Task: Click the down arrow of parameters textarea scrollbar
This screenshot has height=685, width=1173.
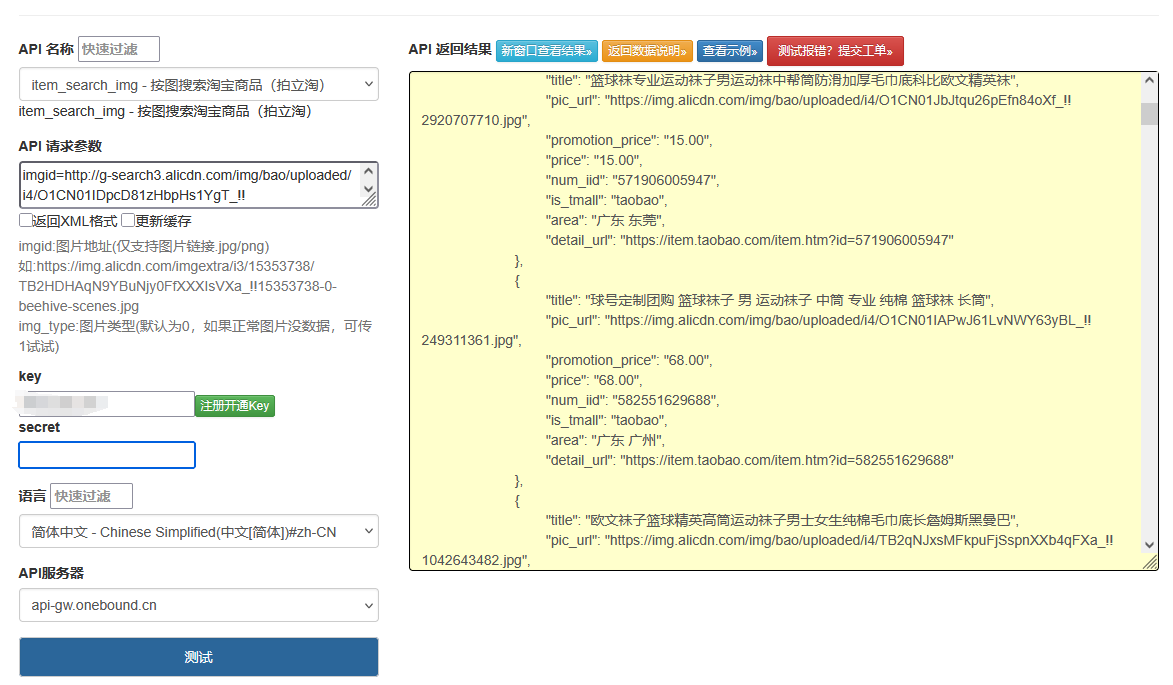Action: 368,190
